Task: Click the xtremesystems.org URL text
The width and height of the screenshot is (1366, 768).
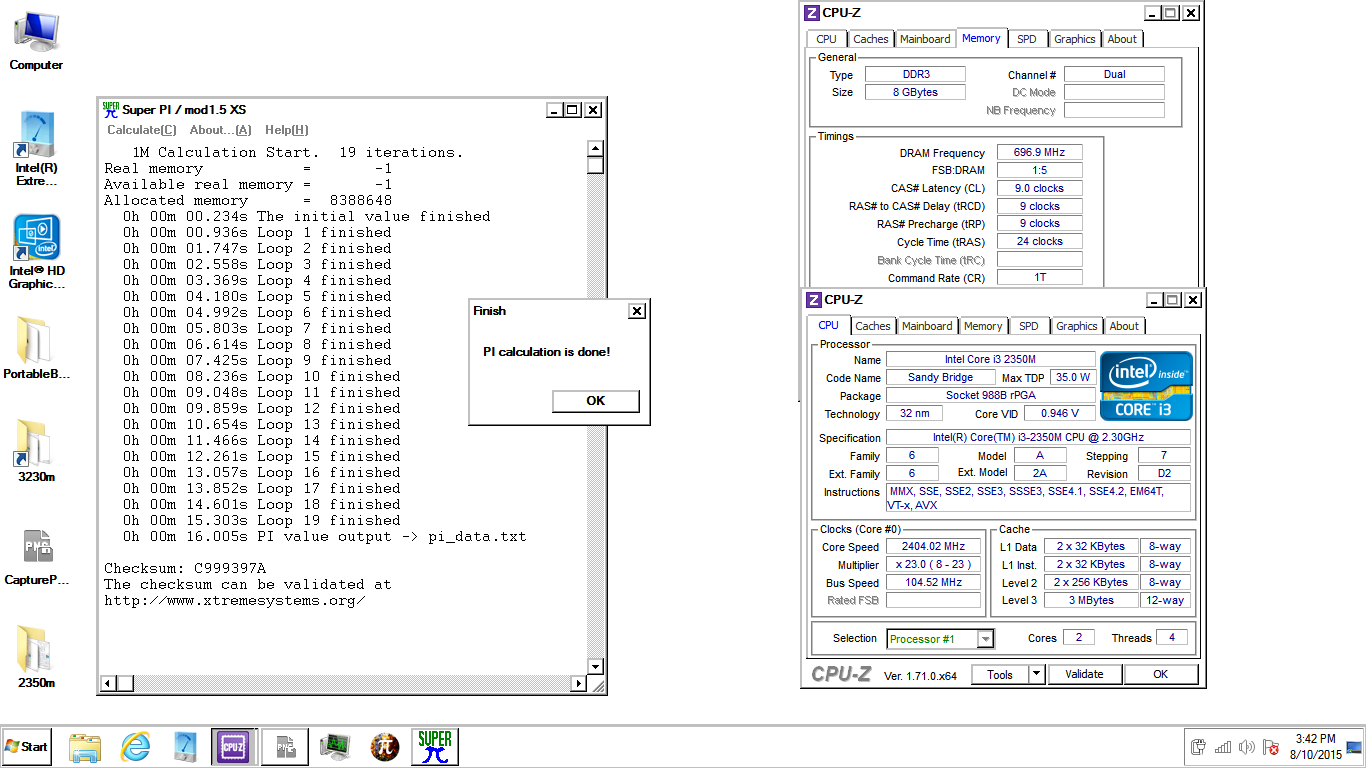Action: (235, 601)
